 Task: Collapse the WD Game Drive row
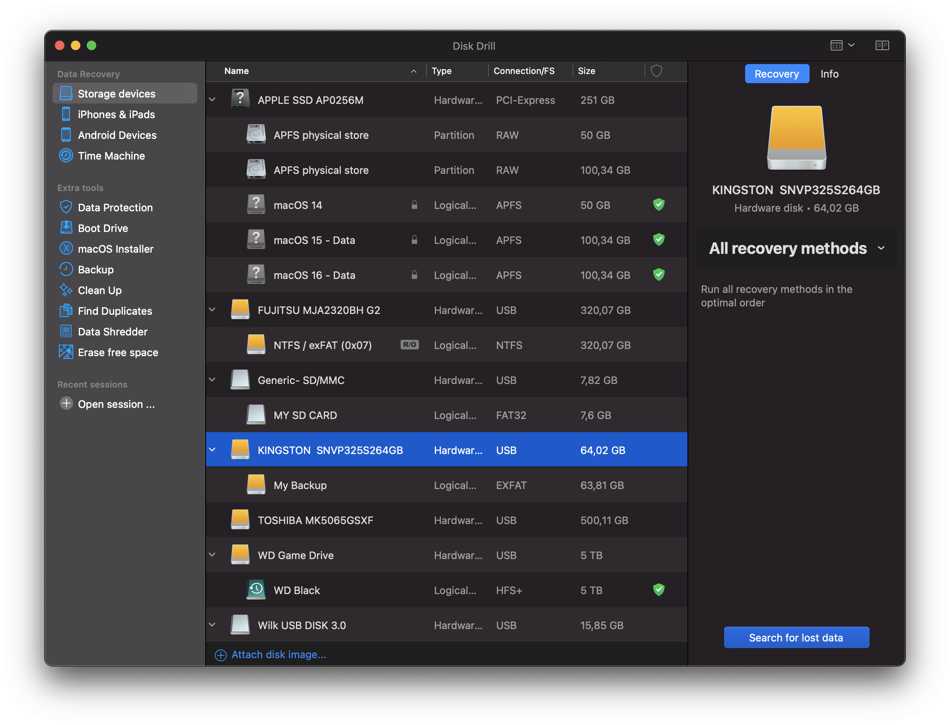pyautogui.click(x=213, y=555)
